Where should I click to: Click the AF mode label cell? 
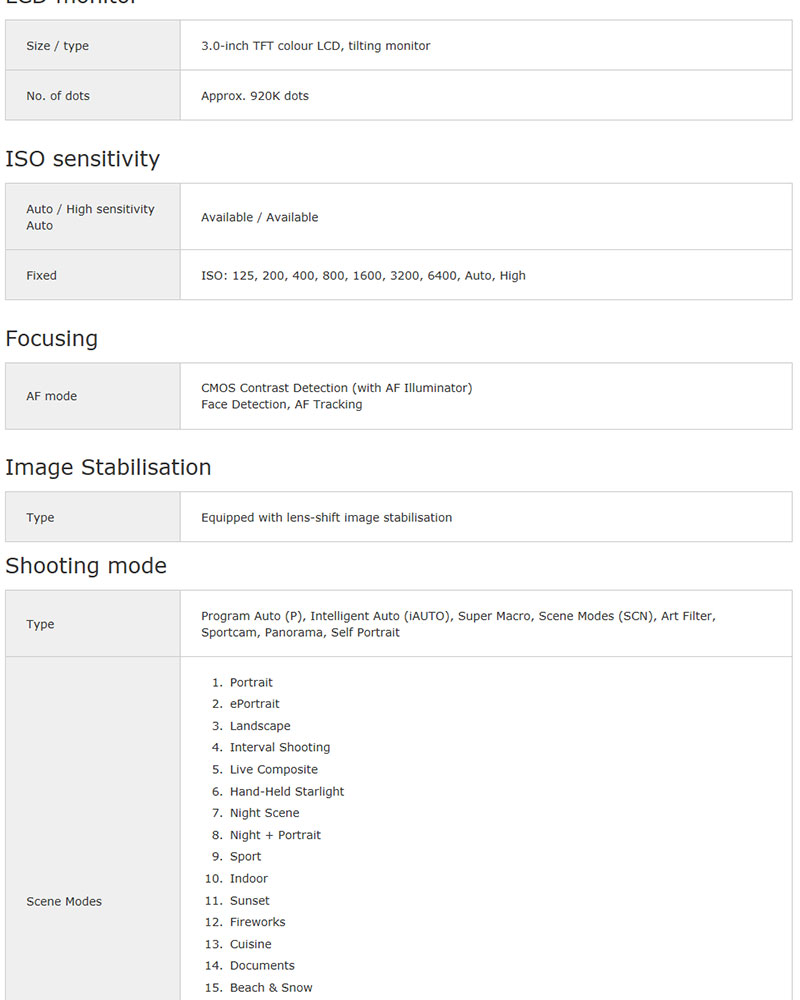coord(51,396)
